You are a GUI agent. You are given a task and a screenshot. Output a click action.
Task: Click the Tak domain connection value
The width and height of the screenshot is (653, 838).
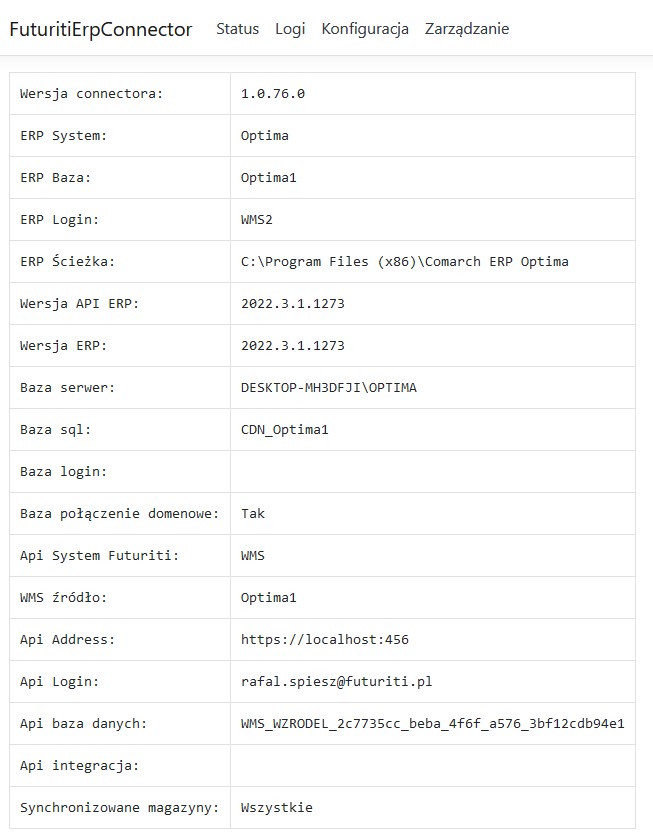pyautogui.click(x=253, y=514)
